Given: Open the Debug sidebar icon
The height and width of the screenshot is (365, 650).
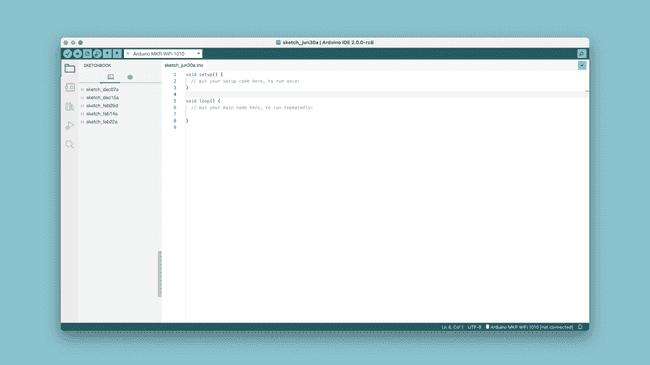Looking at the screenshot, I should [x=70, y=125].
